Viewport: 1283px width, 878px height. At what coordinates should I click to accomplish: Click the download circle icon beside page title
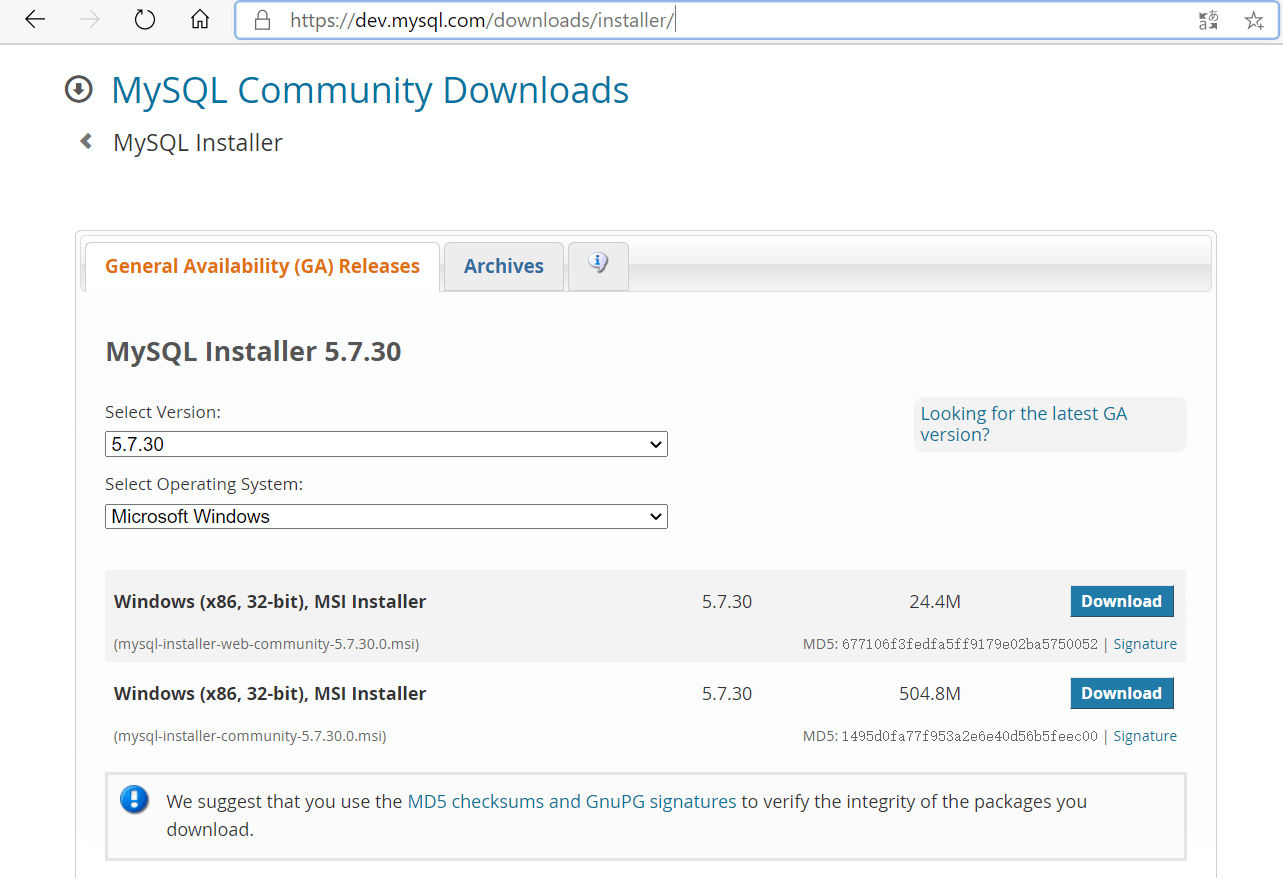[78, 90]
